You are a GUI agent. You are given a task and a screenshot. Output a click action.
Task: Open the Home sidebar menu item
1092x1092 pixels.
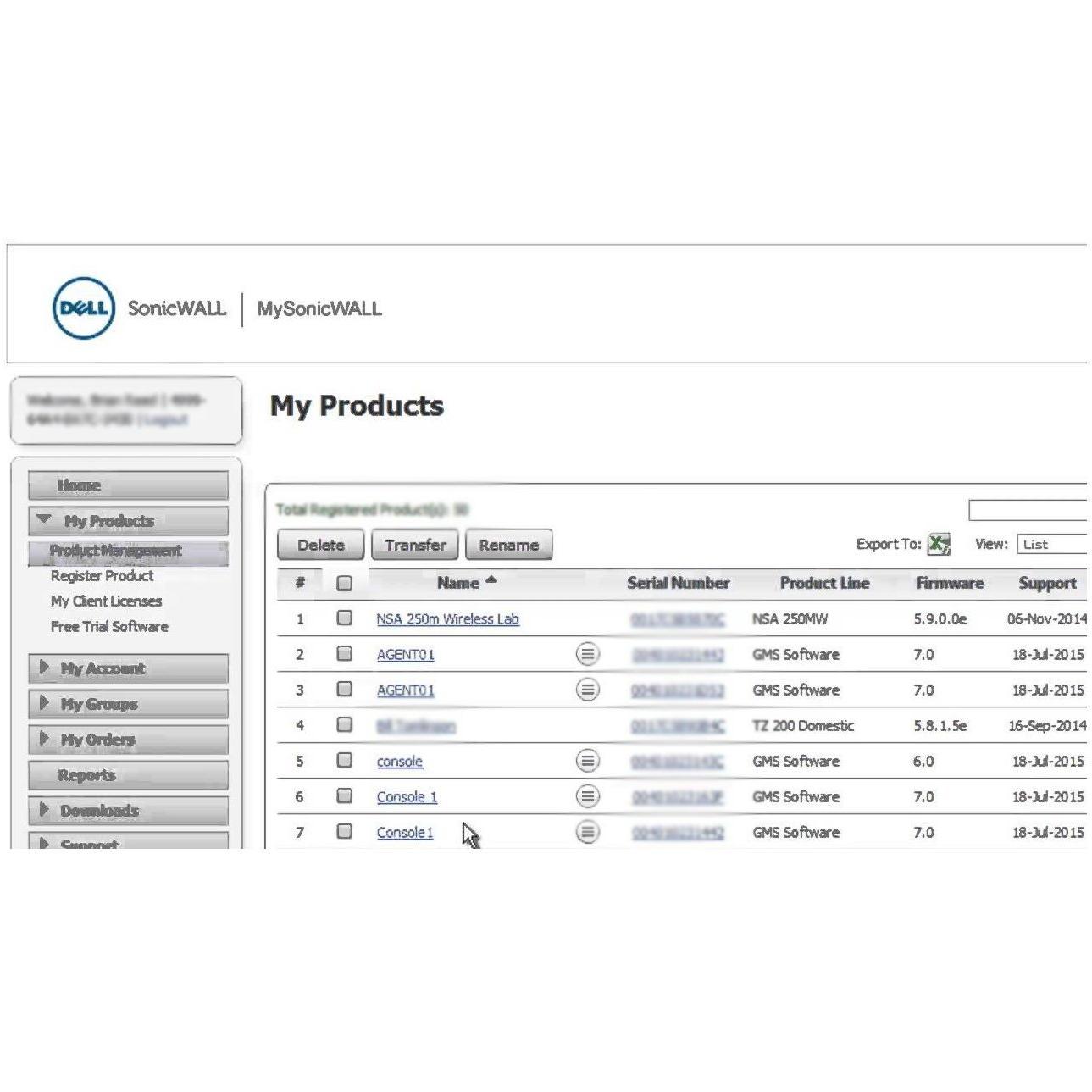pyautogui.click(x=128, y=485)
